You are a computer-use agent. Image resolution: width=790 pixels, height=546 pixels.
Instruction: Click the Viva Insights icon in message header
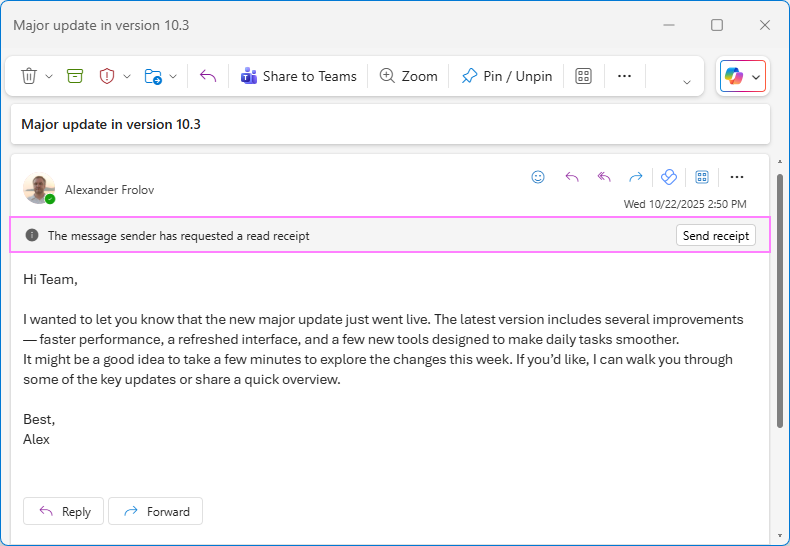669,177
